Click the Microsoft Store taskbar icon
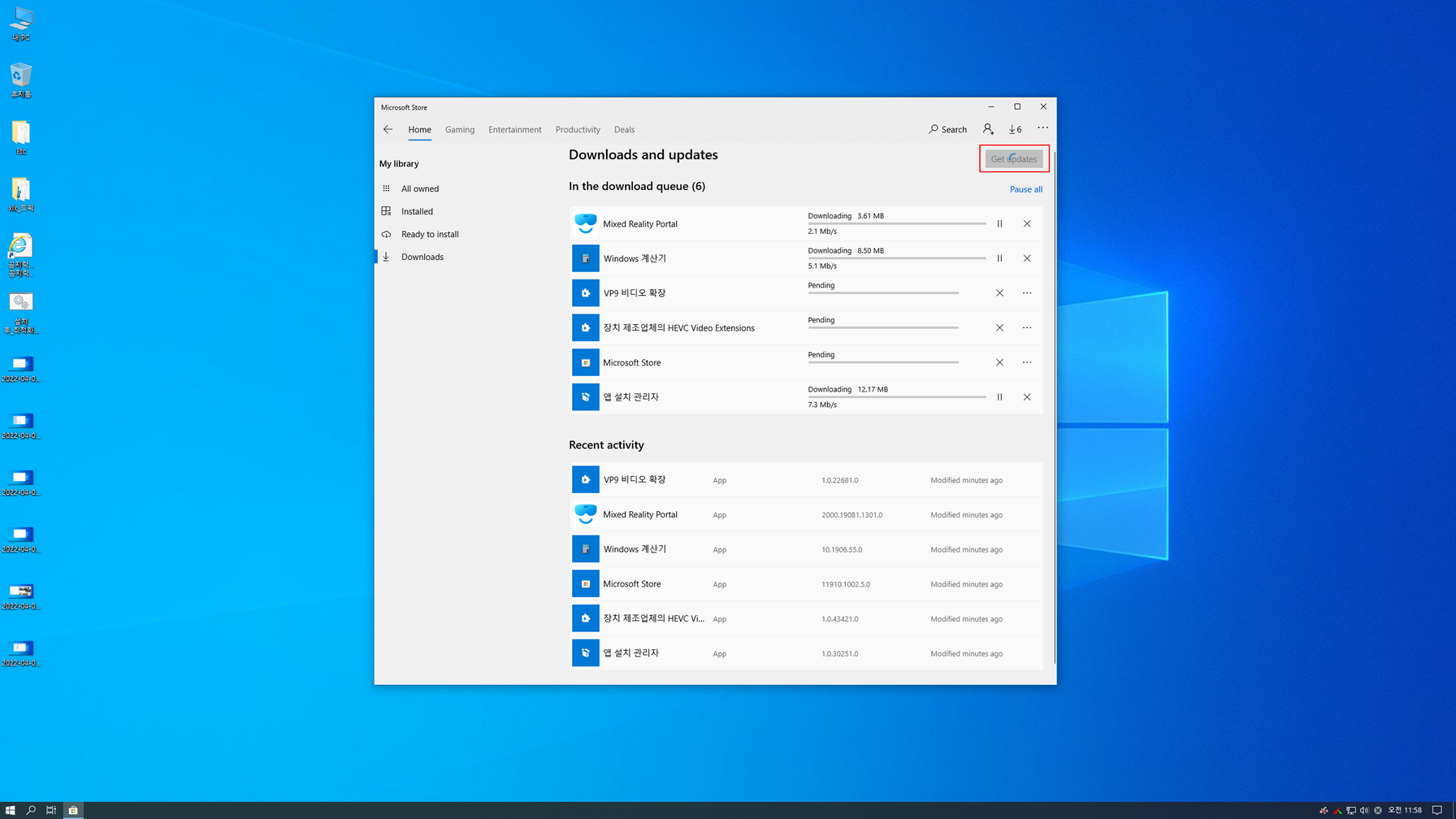Screen dimensions: 1456x819 [73, 810]
